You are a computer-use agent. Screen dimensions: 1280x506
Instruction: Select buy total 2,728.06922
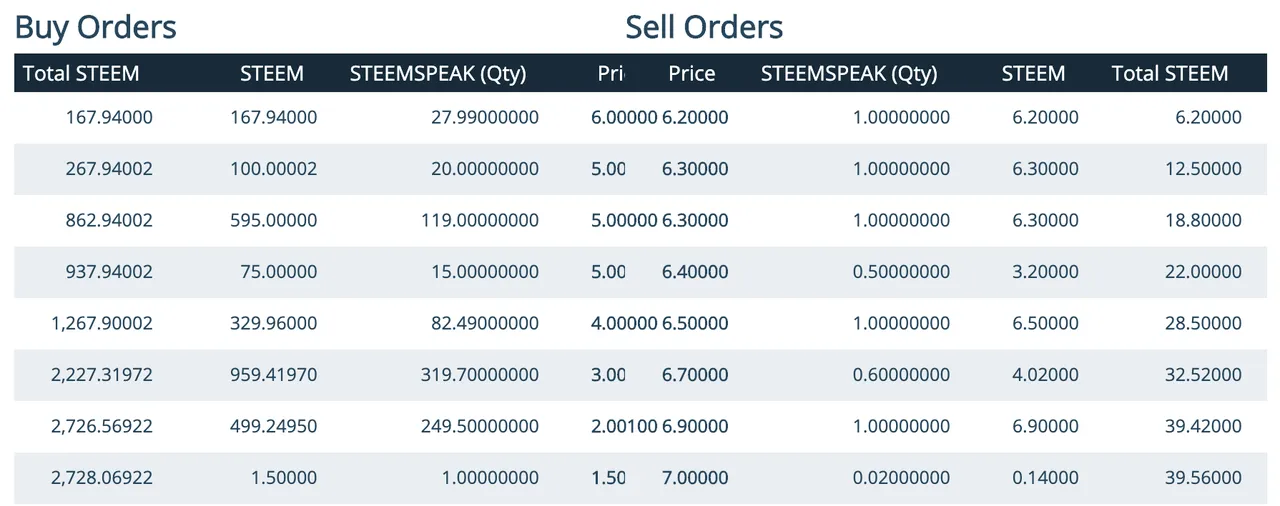click(x=102, y=478)
